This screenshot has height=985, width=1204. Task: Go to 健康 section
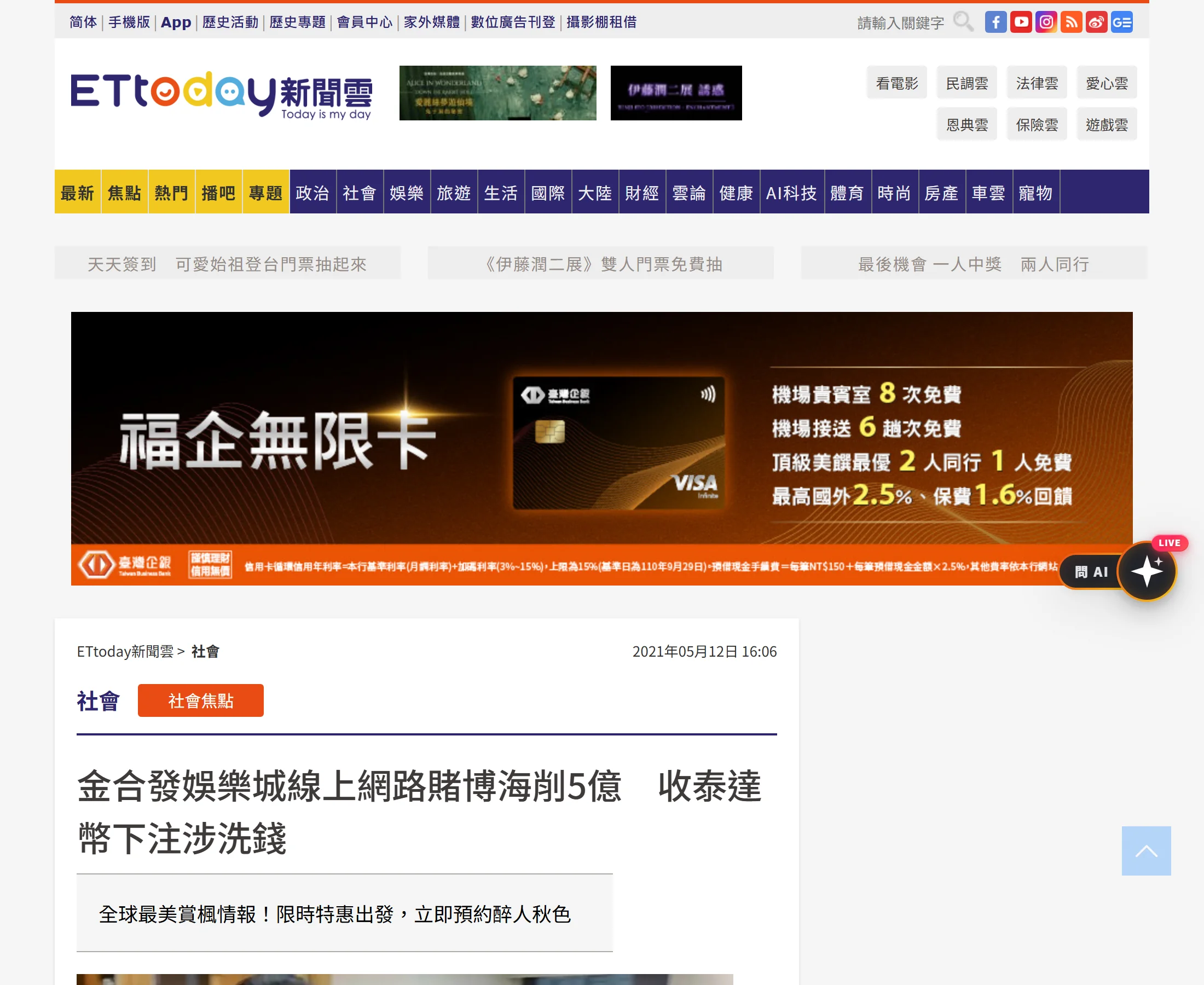click(737, 192)
